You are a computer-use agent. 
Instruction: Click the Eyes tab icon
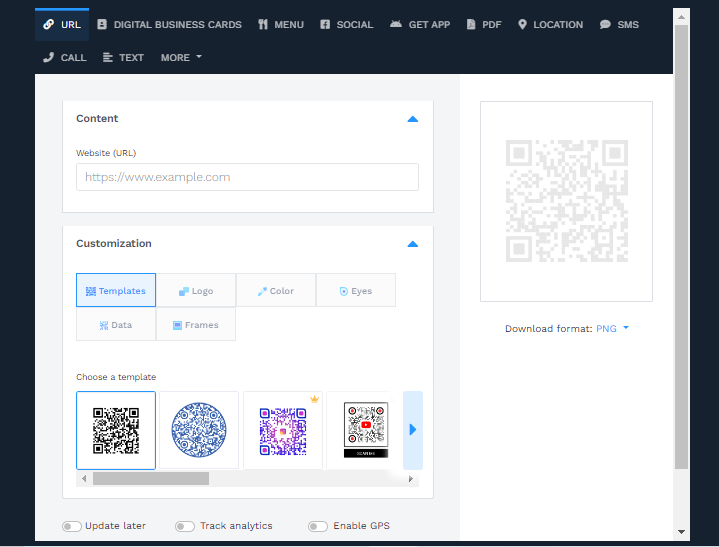[343, 291]
